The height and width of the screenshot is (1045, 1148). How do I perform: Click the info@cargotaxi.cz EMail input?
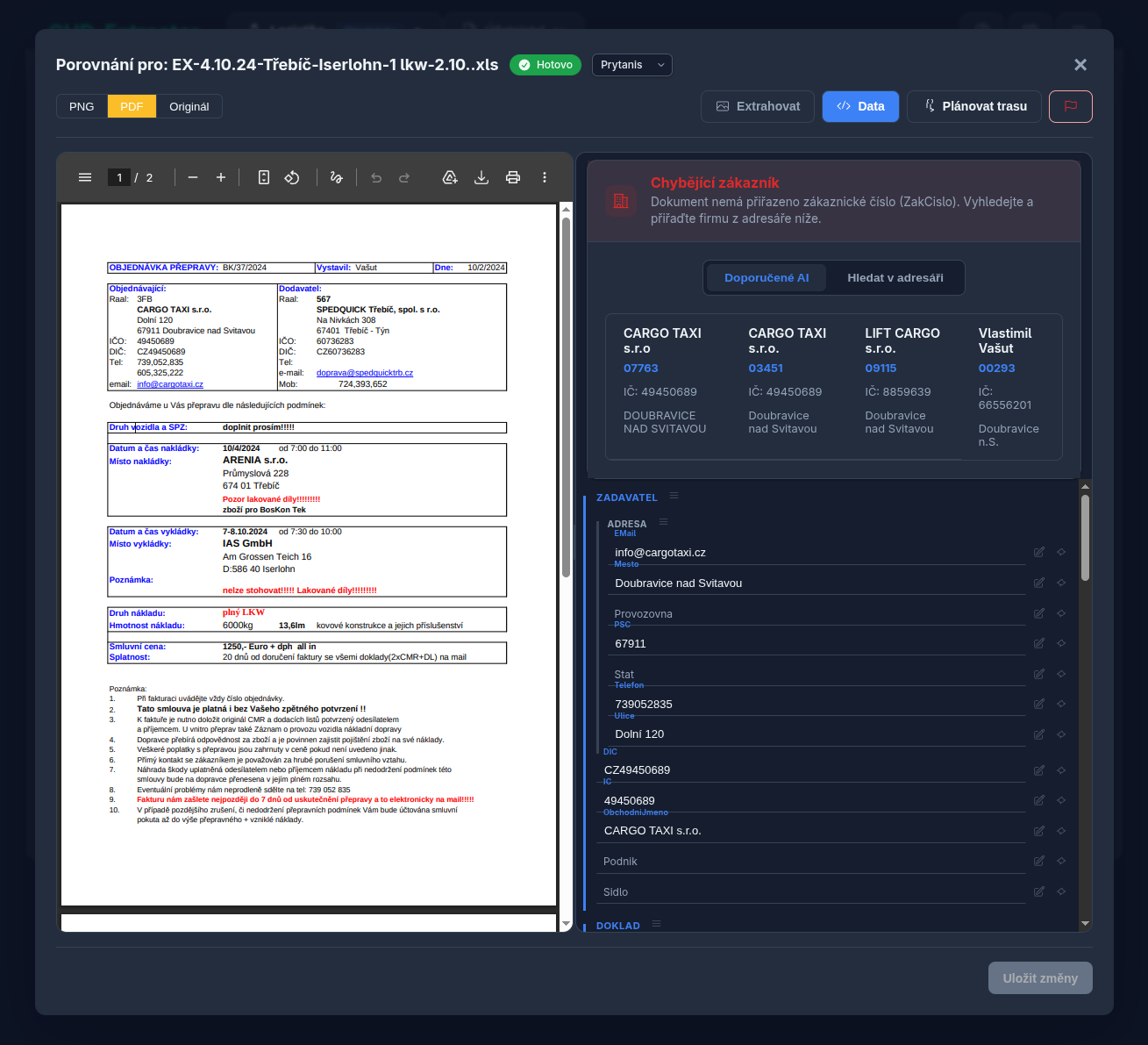816,552
